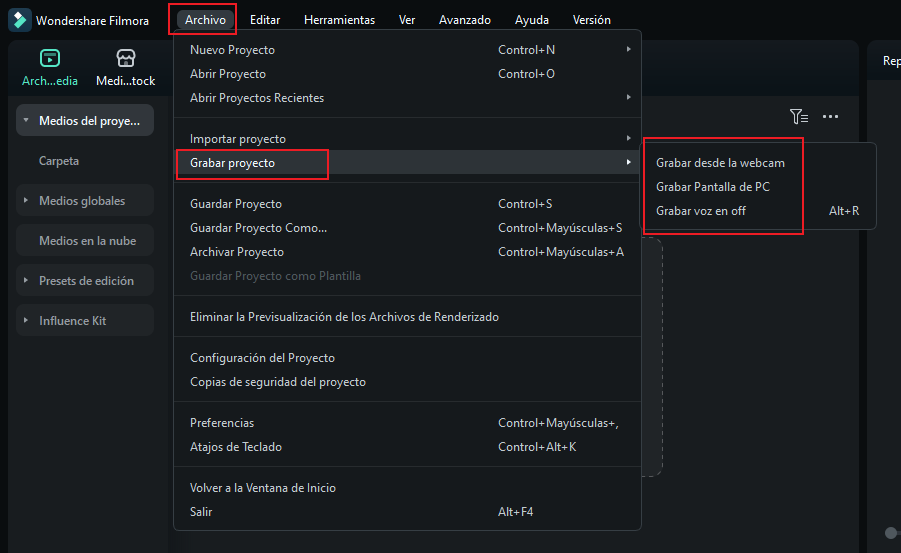The height and width of the screenshot is (553, 901).
Task: Select Salir to quit Filmora
Action: click(407, 512)
